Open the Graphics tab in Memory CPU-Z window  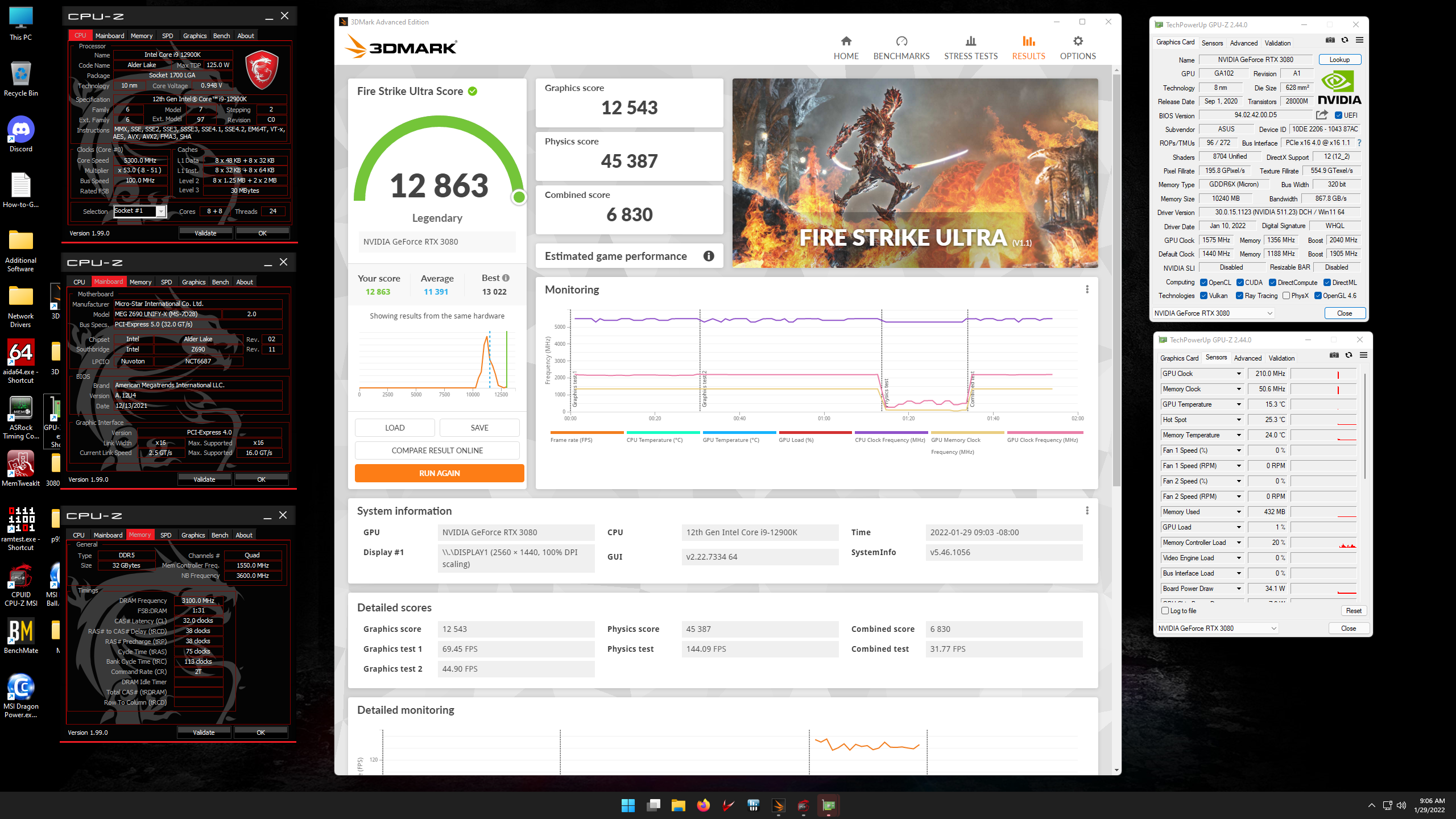pyautogui.click(x=193, y=535)
